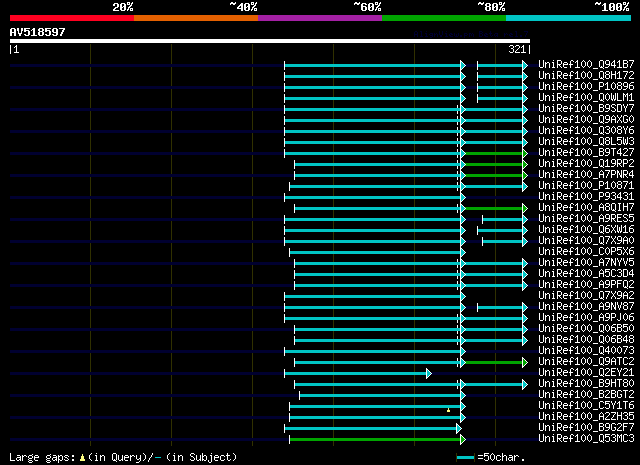Open hit UniRef100_Q8H172
Image resolution: width=640 pixels, height=465 pixels.
click(x=586, y=75)
